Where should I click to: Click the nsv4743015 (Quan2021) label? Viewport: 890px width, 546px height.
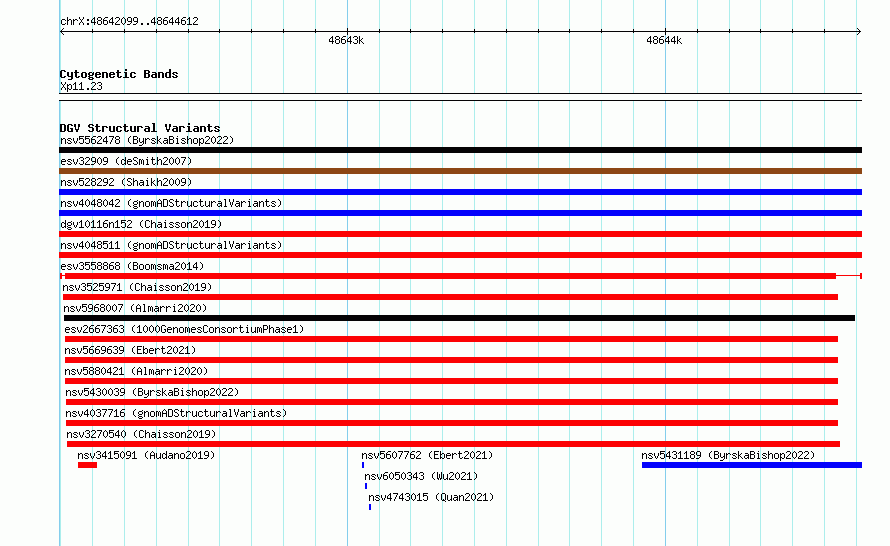[431, 497]
